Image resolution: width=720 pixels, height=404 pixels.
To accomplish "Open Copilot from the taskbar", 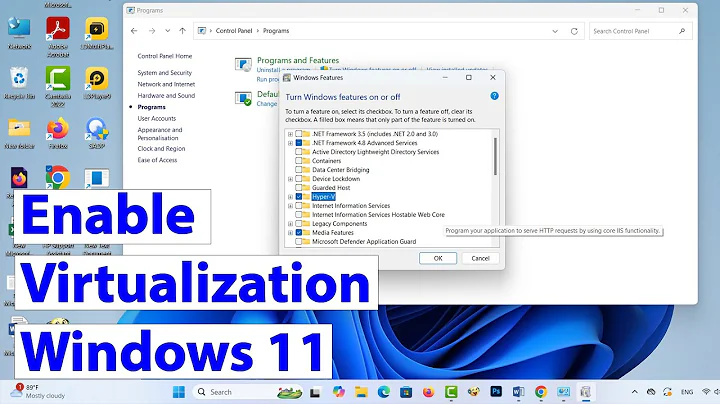I will (x=339, y=392).
